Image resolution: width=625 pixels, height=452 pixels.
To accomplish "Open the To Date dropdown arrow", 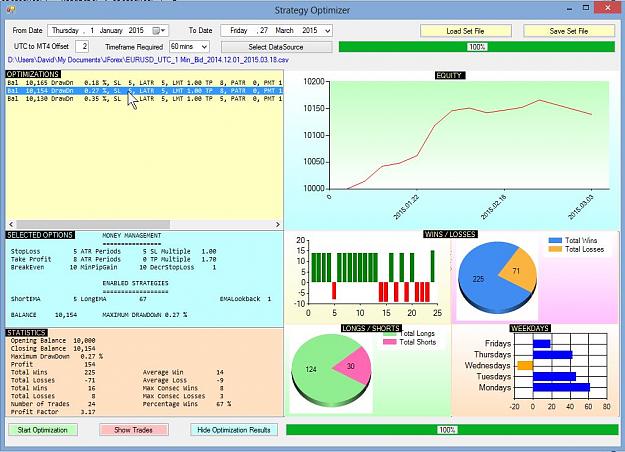I will (x=327, y=31).
